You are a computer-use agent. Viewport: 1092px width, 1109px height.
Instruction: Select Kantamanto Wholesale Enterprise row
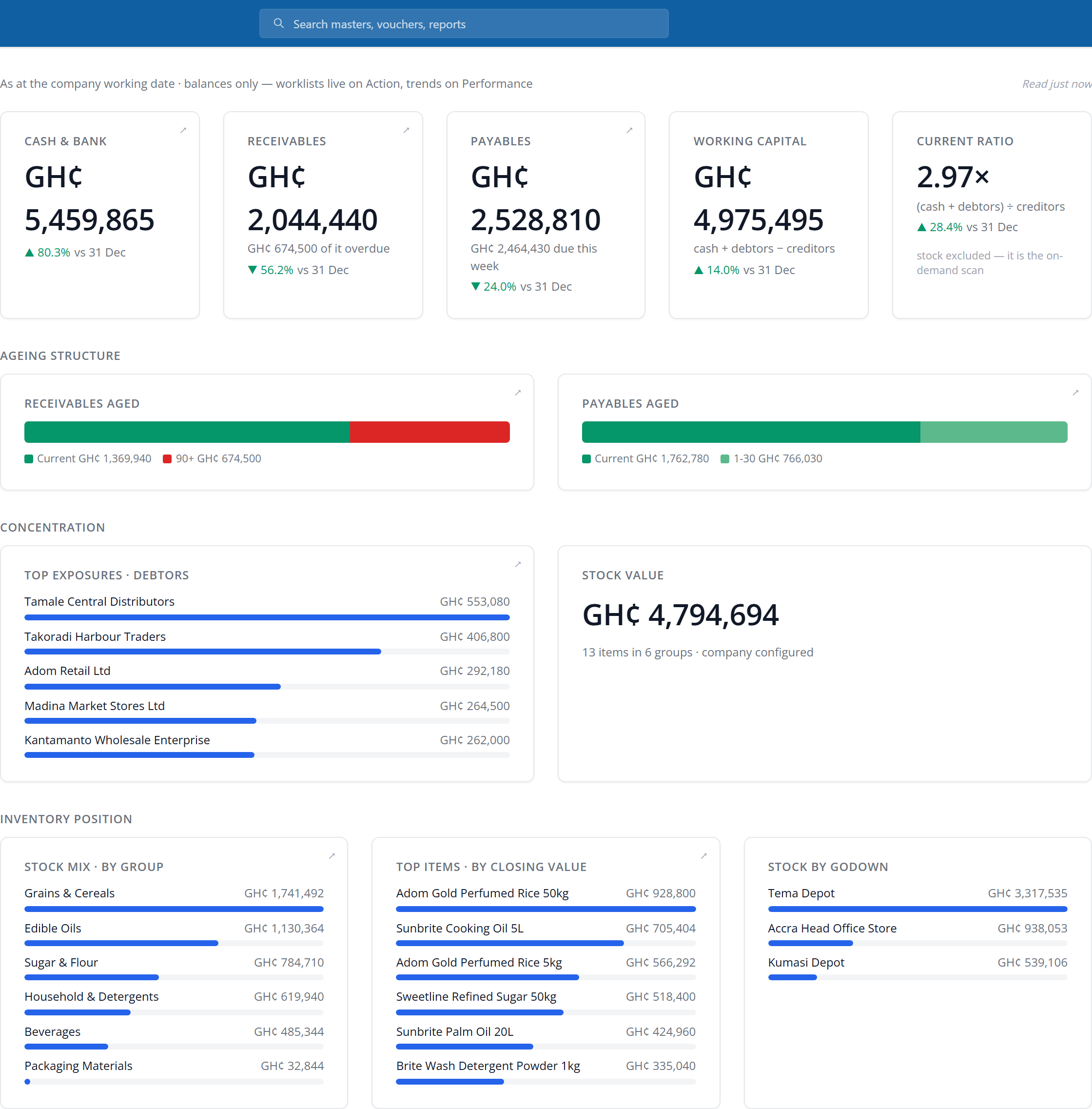tap(267, 746)
